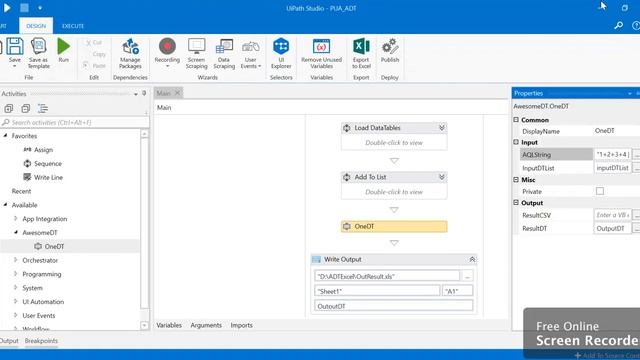Screen dimensions: 640x360
Task: Select the Main document tab
Action: (163, 93)
